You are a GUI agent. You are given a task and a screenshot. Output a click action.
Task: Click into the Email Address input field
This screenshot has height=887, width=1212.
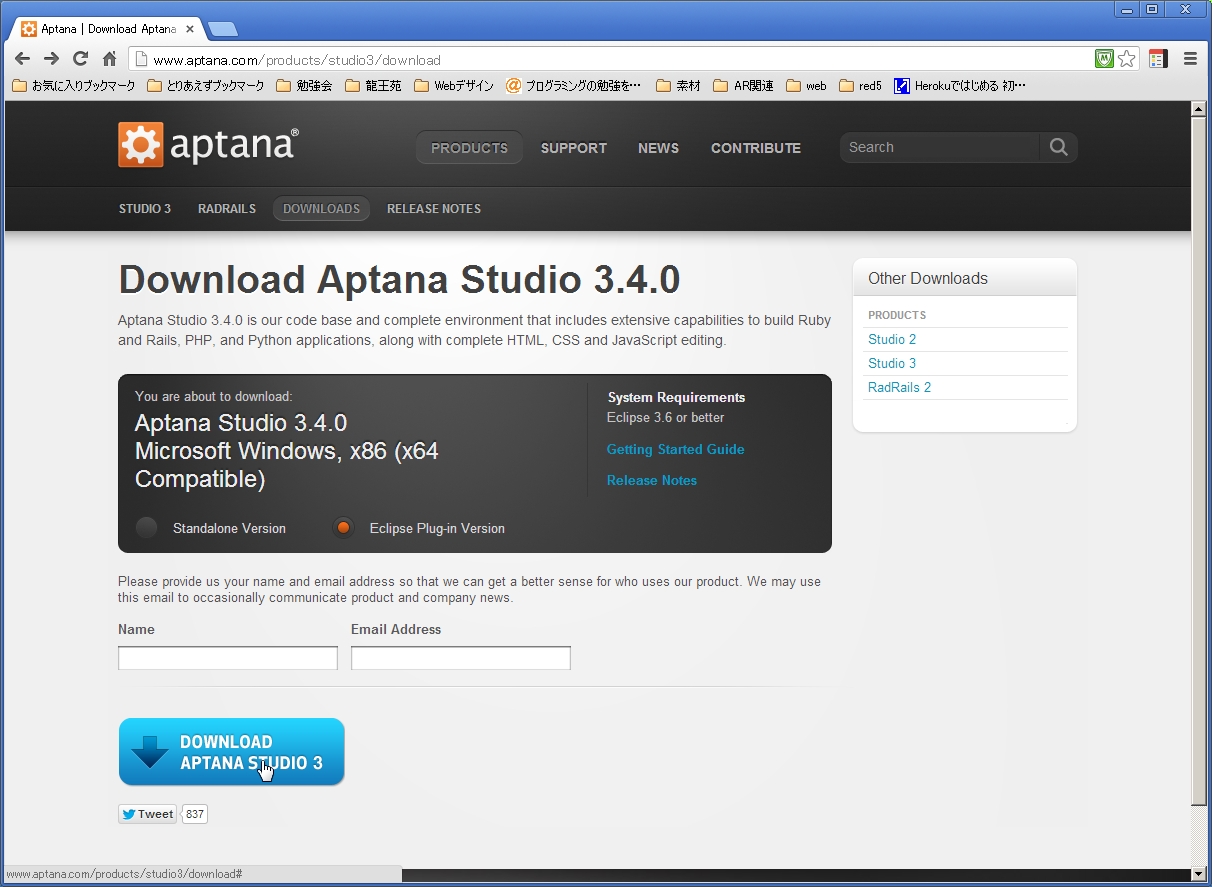461,658
